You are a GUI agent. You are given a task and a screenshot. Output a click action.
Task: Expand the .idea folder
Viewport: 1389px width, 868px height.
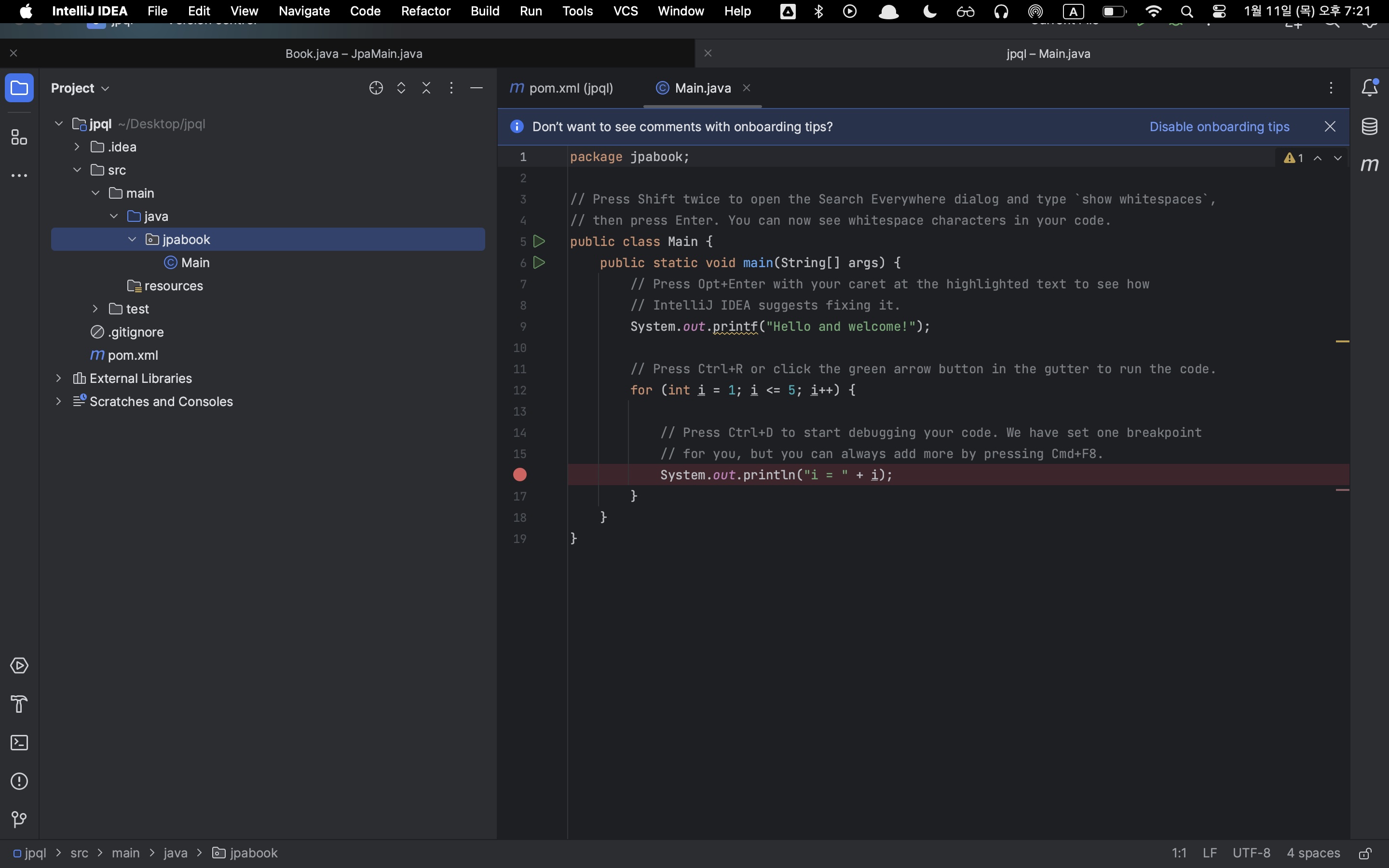[77, 147]
